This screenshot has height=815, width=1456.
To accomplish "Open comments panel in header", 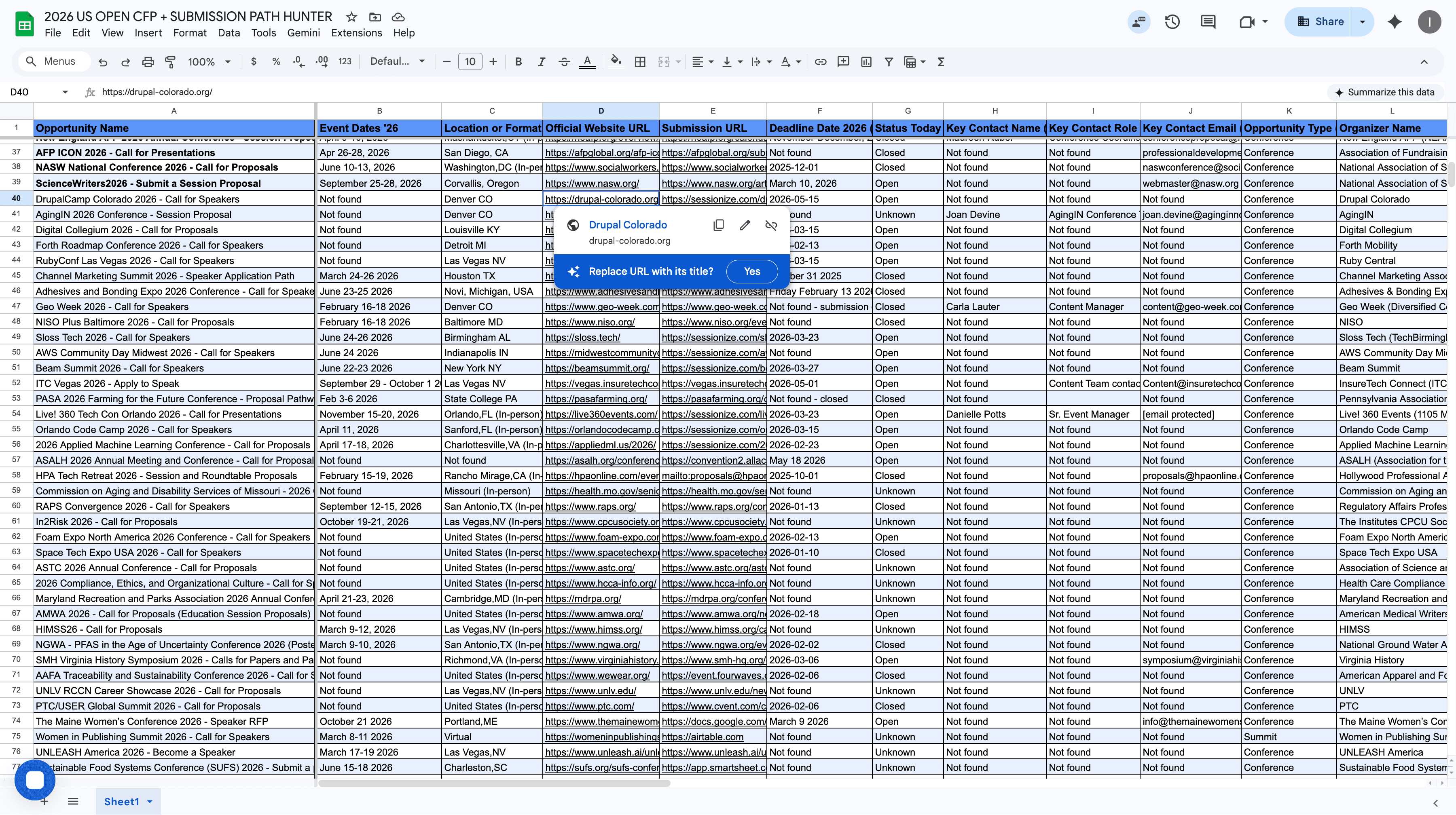I will [x=1208, y=22].
